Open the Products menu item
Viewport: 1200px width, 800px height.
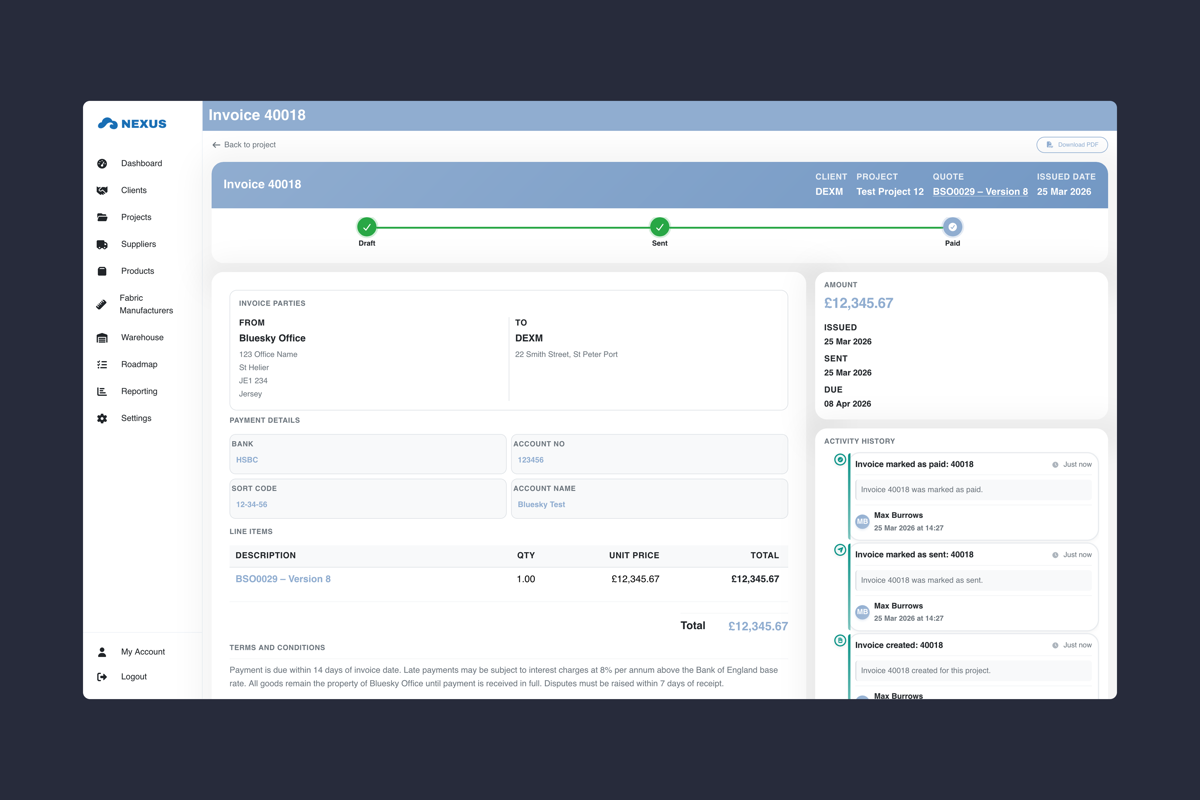[137, 271]
